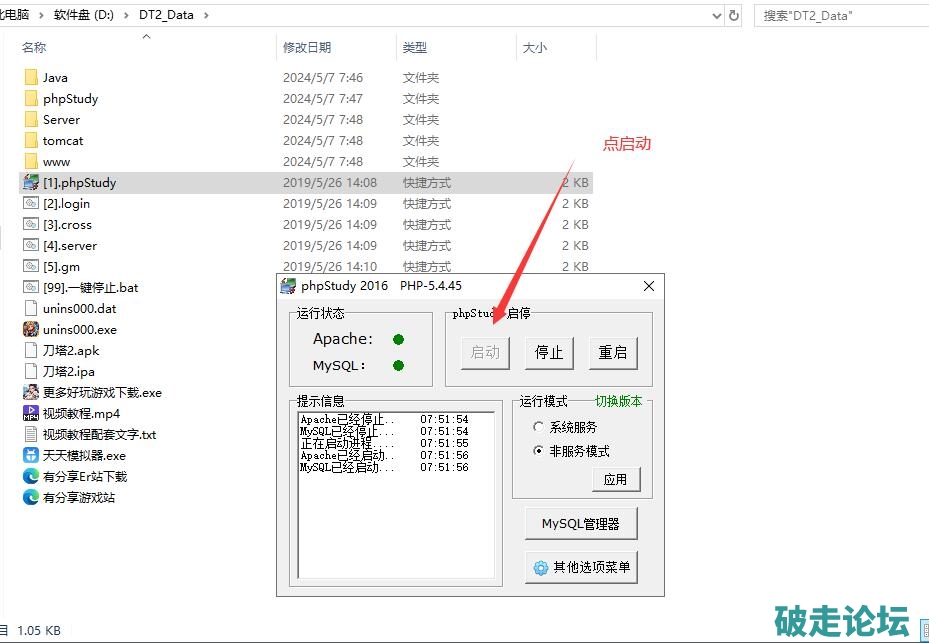Select the 视频教程.mp4 video file icon

pyautogui.click(x=31, y=414)
